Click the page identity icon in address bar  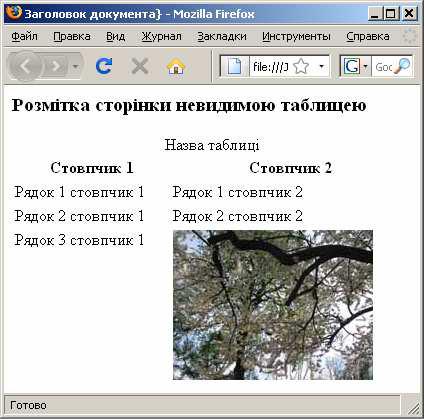pos(235,67)
